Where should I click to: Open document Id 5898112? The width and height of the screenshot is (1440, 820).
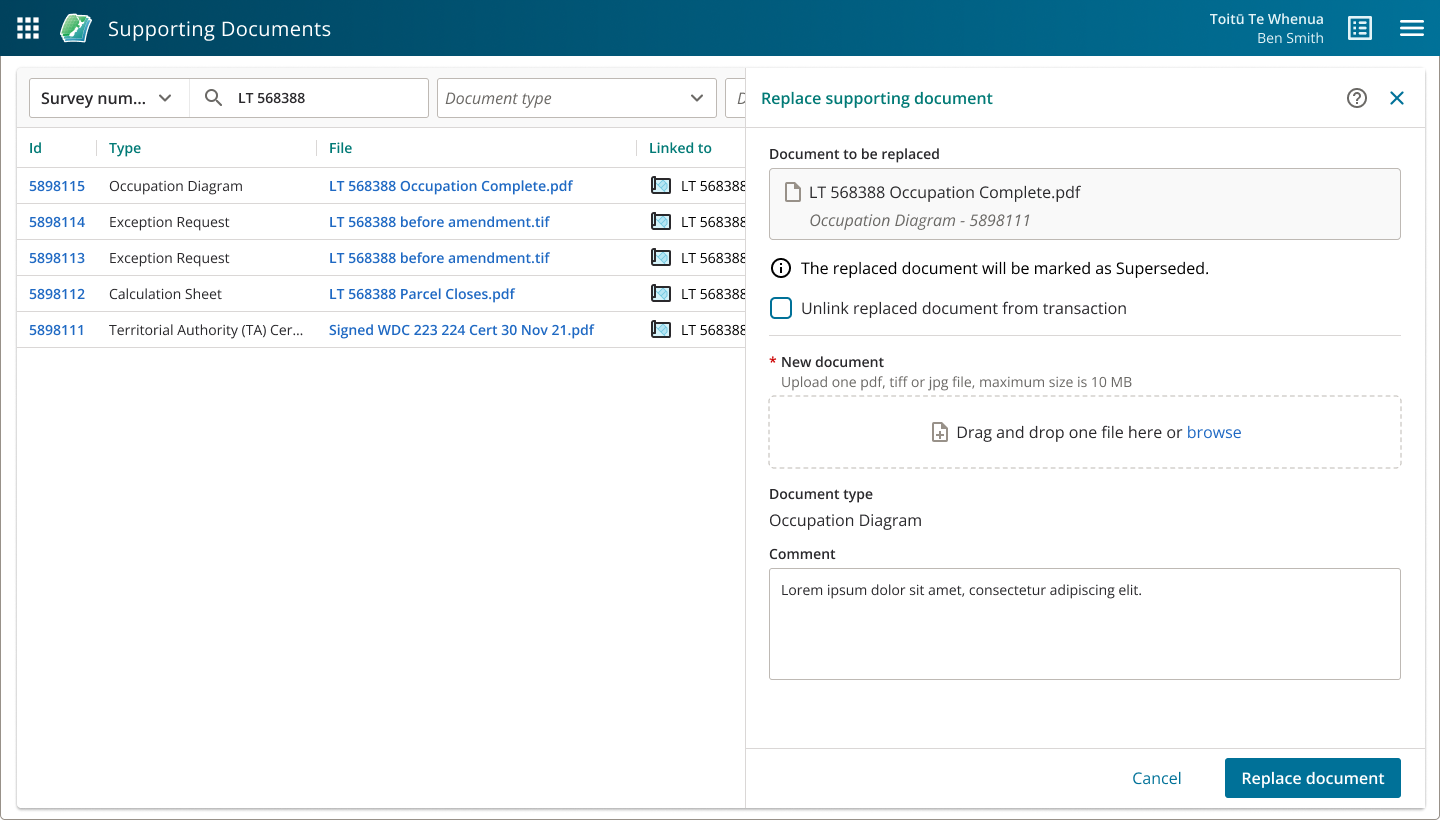point(57,294)
